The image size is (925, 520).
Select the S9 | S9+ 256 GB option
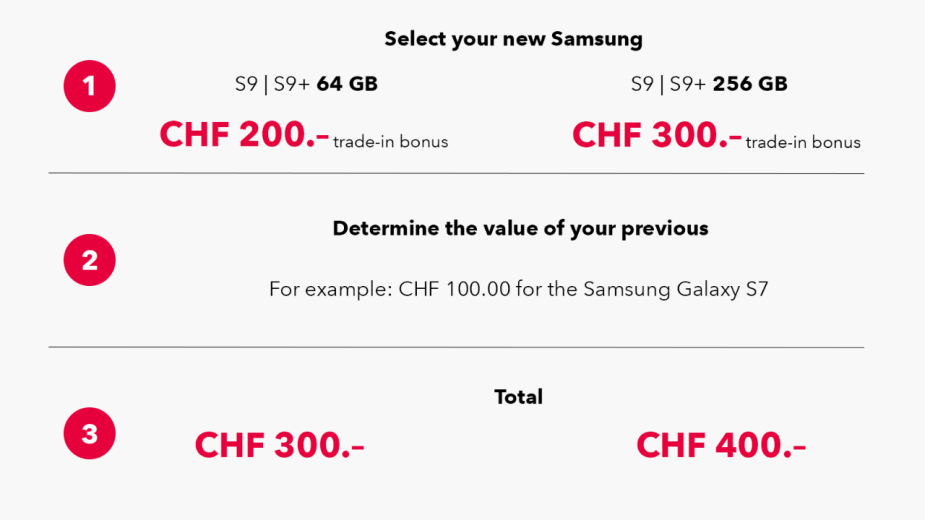pyautogui.click(x=709, y=84)
